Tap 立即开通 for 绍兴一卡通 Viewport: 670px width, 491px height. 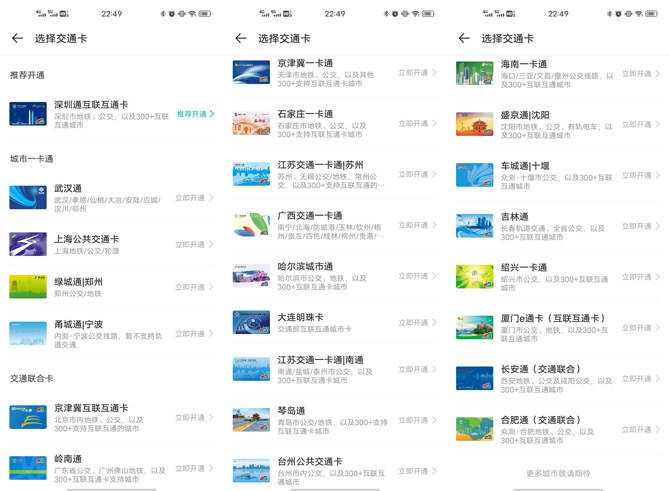point(641,277)
